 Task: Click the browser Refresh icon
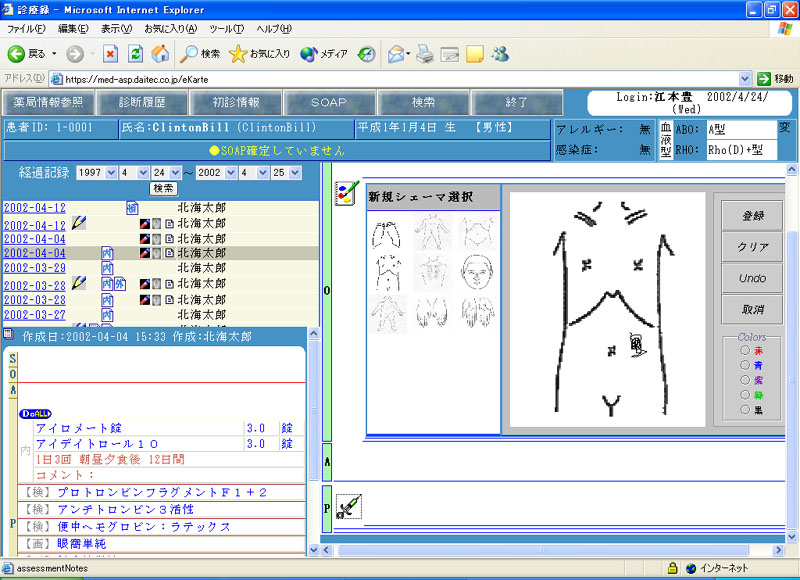pyautogui.click(x=135, y=53)
